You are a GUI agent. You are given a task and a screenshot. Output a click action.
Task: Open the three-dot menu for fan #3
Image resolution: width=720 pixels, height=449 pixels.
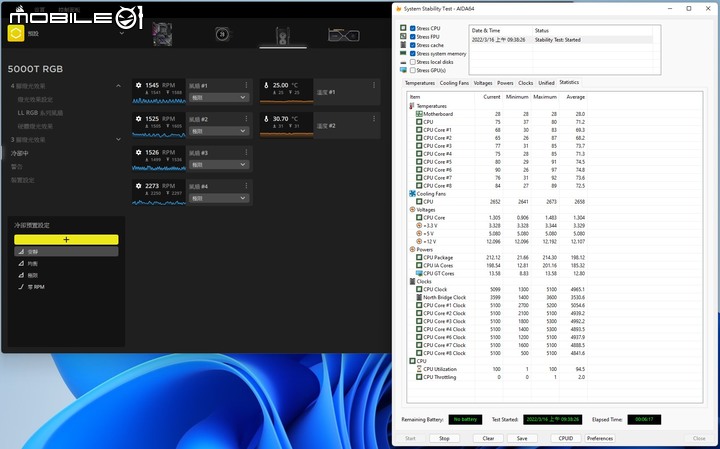[x=247, y=152]
